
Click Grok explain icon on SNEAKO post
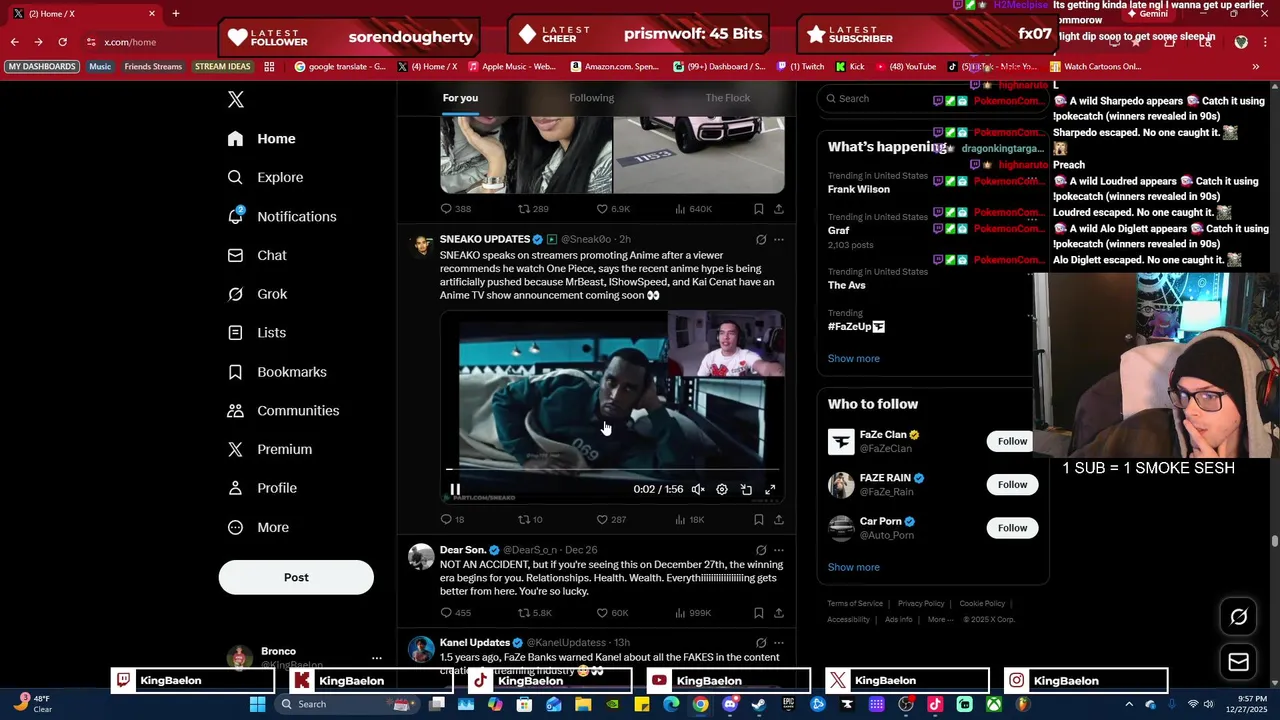tap(761, 240)
